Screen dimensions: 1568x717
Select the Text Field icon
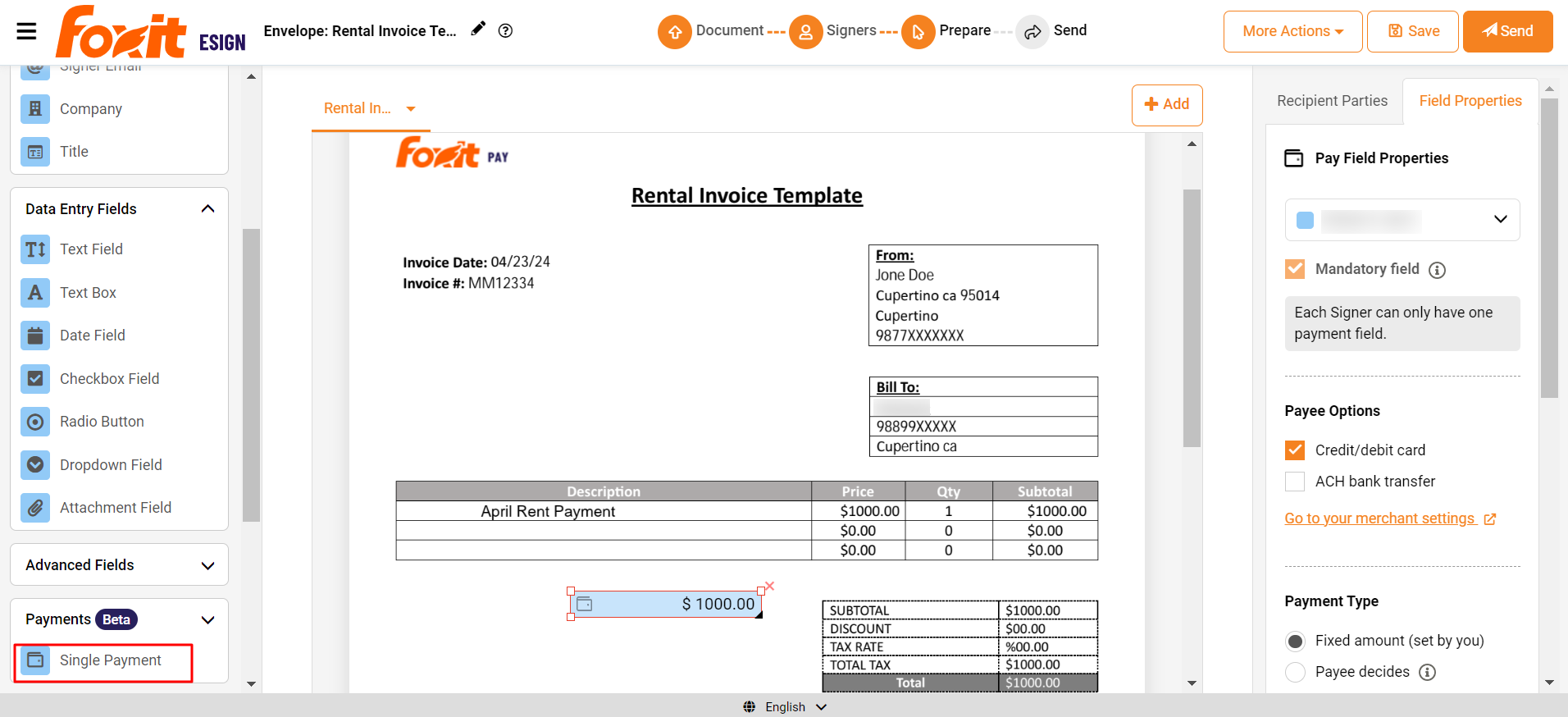point(35,249)
